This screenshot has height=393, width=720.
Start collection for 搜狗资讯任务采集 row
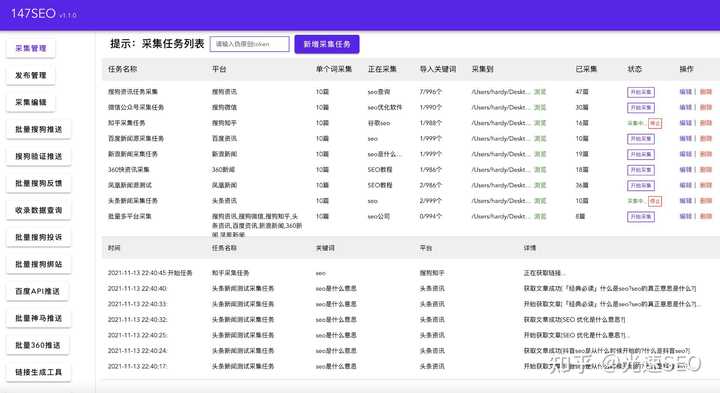pyautogui.click(x=641, y=92)
